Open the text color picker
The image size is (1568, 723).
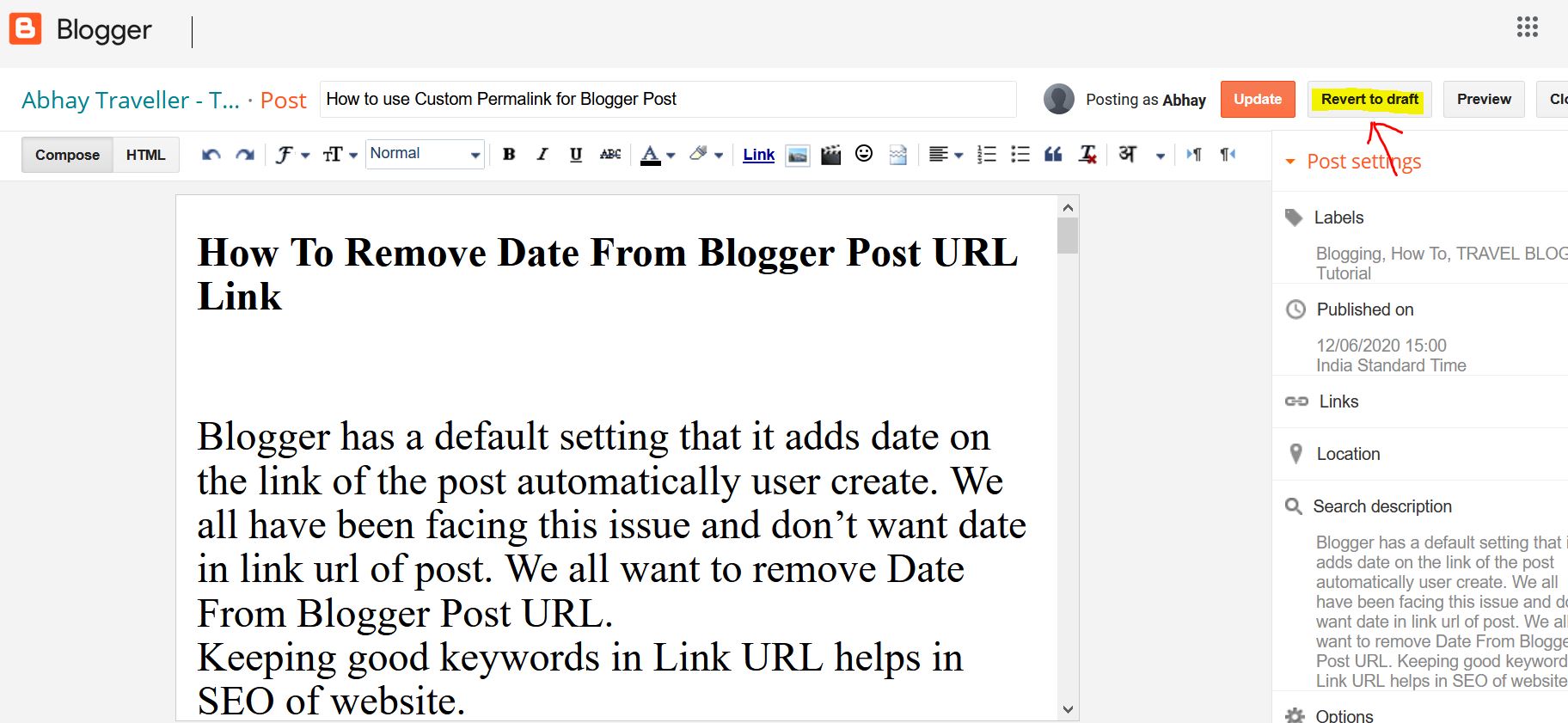(658, 155)
